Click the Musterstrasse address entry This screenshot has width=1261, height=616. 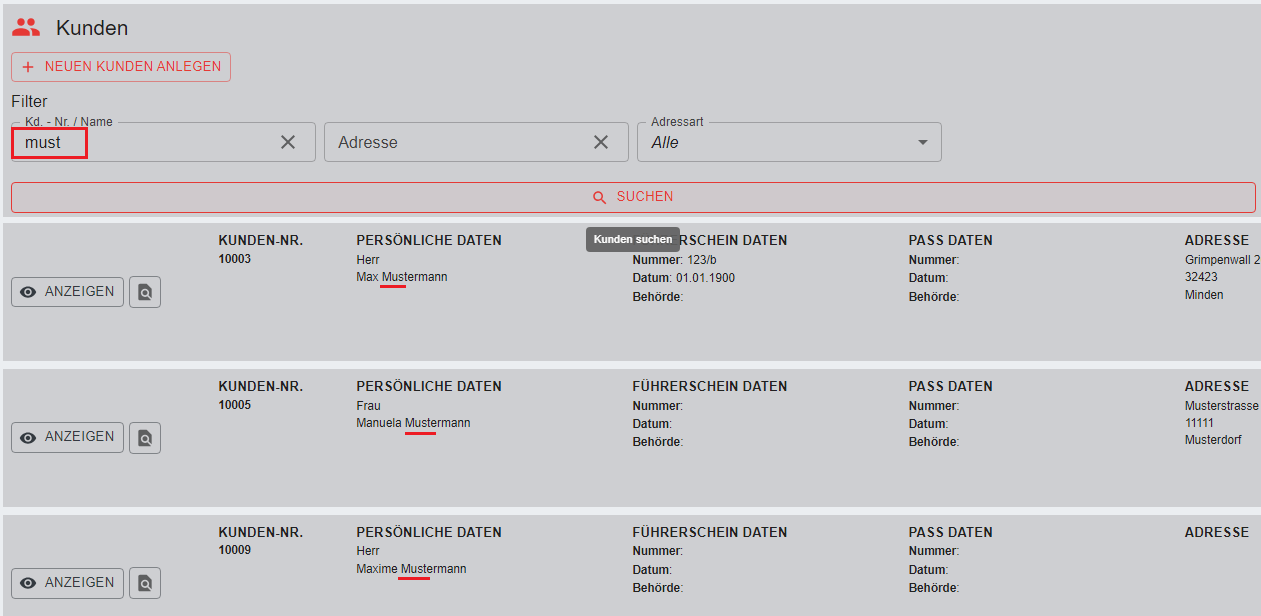(x=1221, y=406)
